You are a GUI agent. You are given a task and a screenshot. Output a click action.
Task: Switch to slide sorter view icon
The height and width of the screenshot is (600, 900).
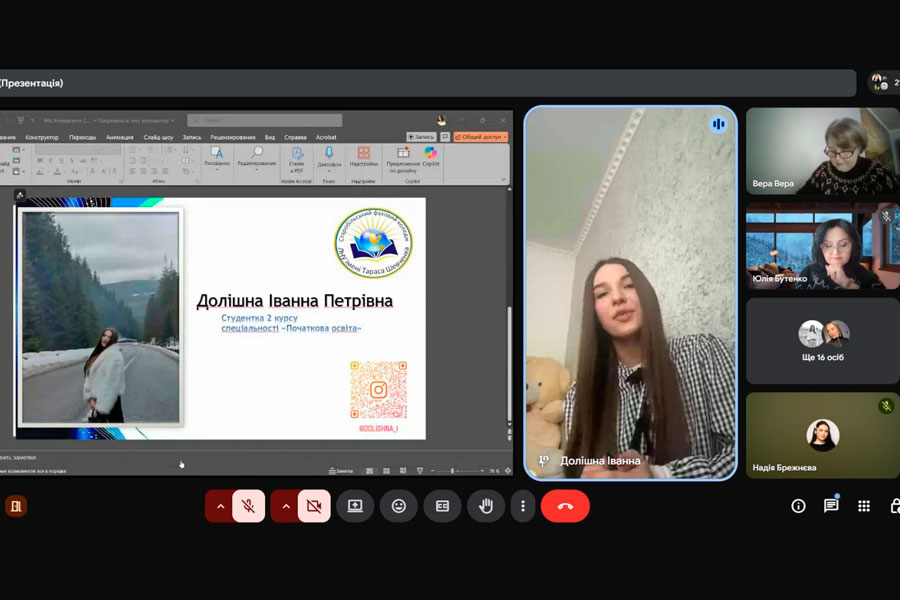[386, 471]
